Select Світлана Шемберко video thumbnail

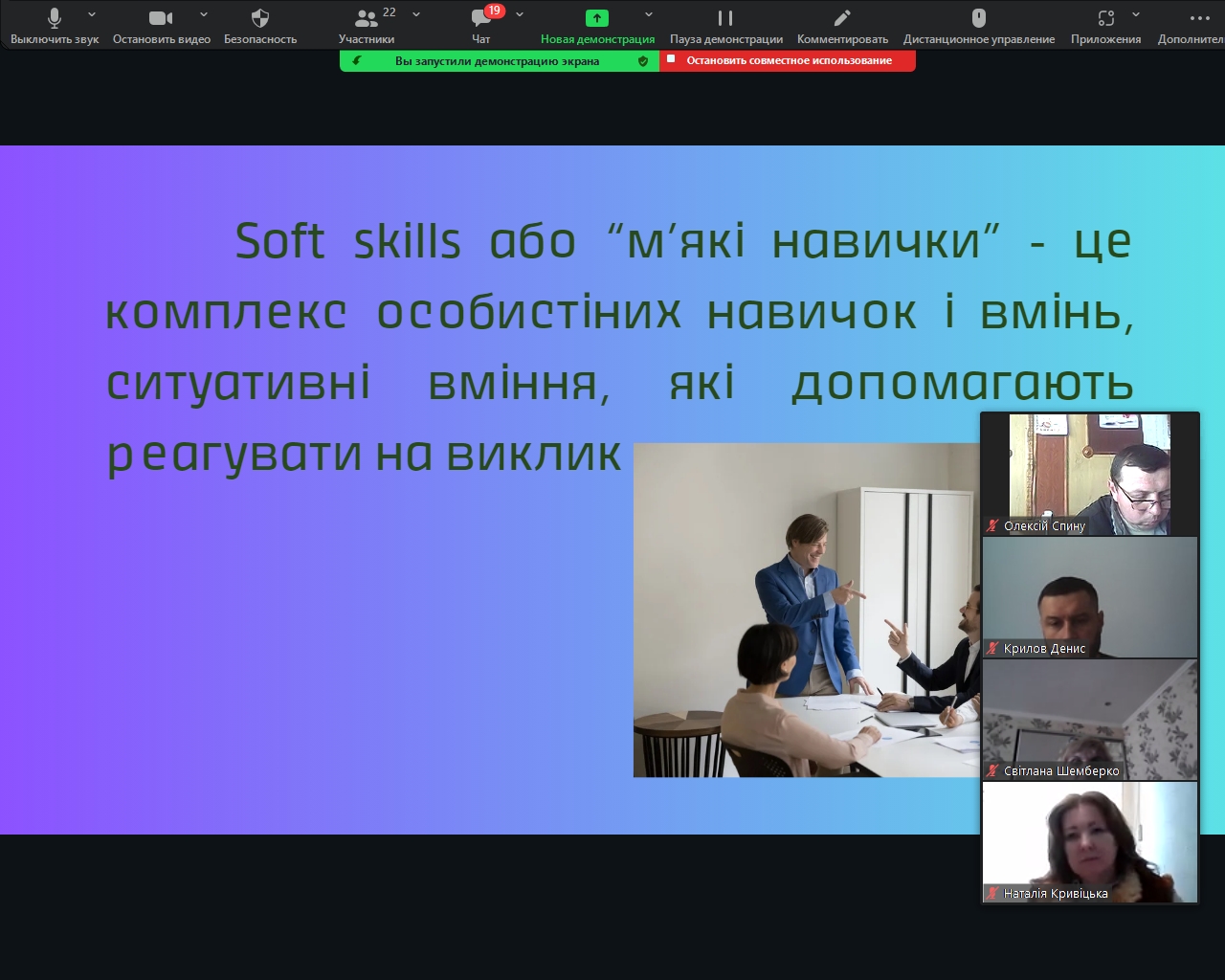[x=1090, y=720]
